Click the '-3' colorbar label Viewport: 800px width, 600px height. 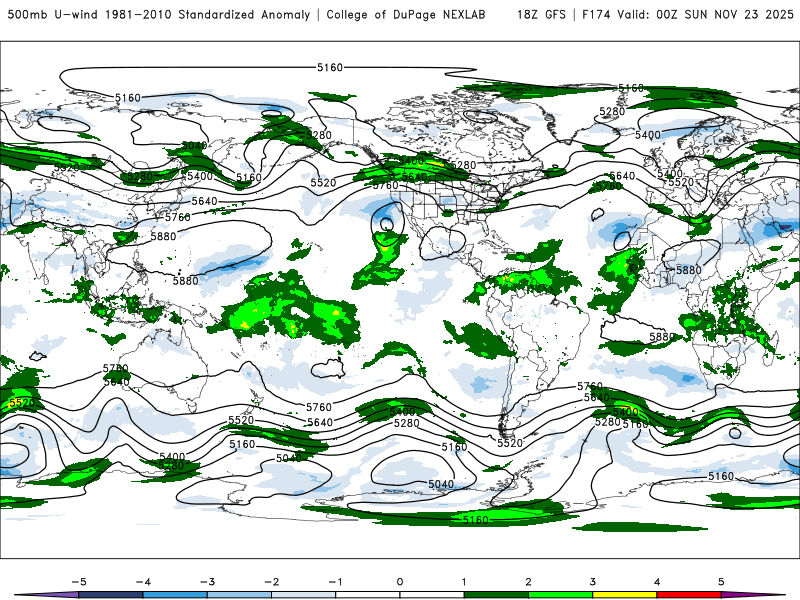coord(207,582)
